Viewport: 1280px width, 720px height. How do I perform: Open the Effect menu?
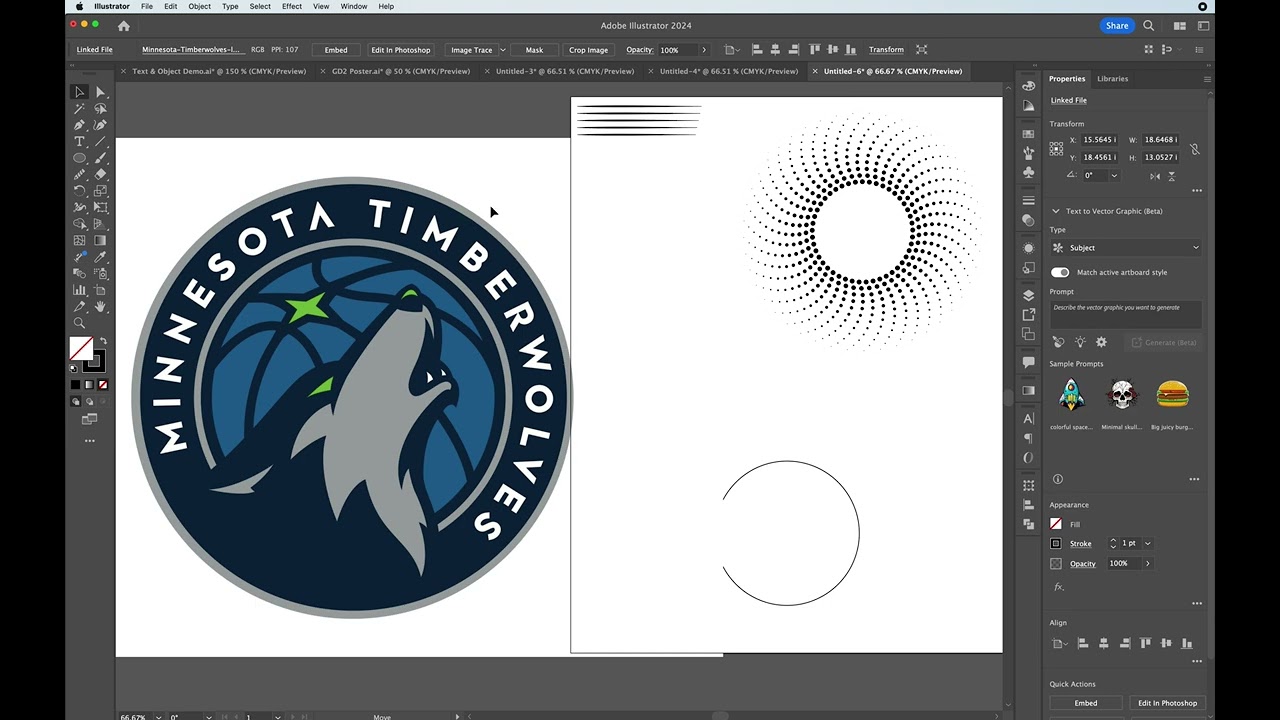click(292, 6)
